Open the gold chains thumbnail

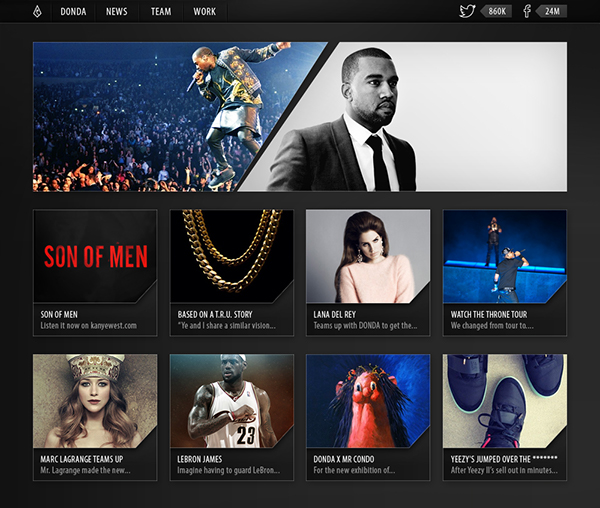[x=232, y=256]
